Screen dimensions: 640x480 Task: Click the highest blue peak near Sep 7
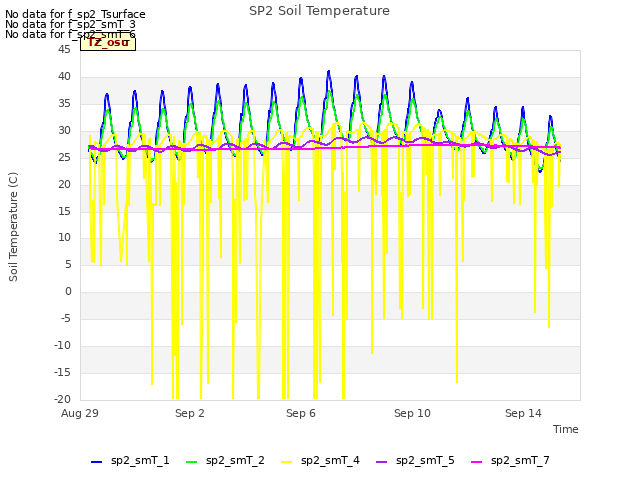[x=329, y=72]
